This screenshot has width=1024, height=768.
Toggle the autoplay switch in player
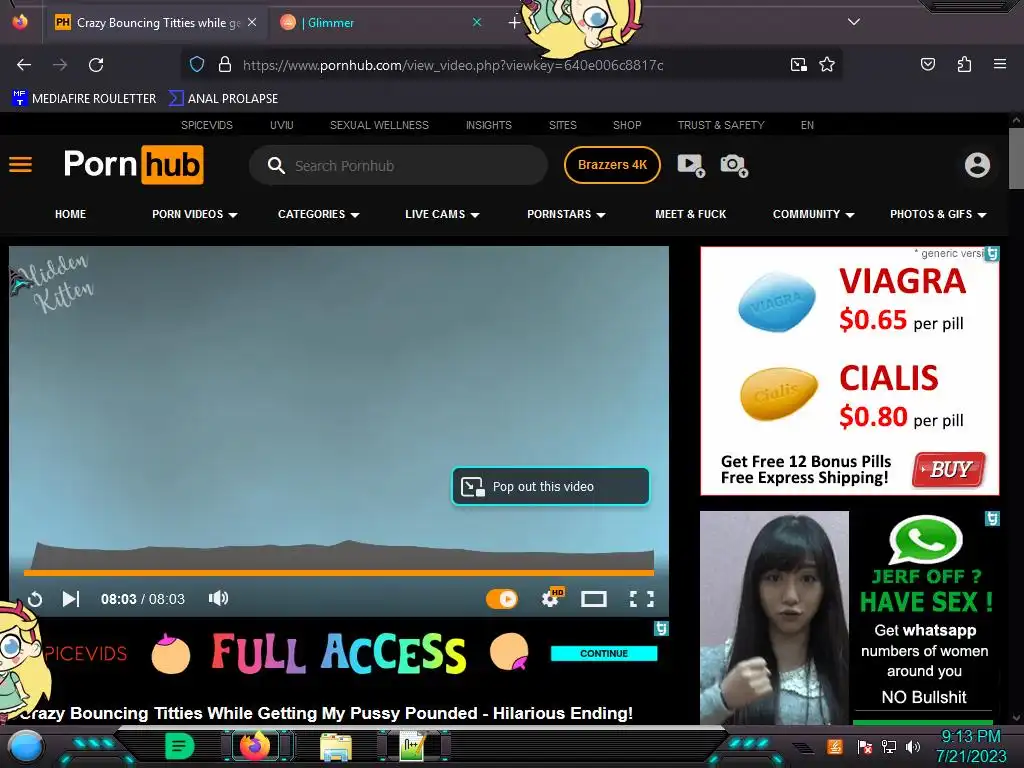coord(502,599)
